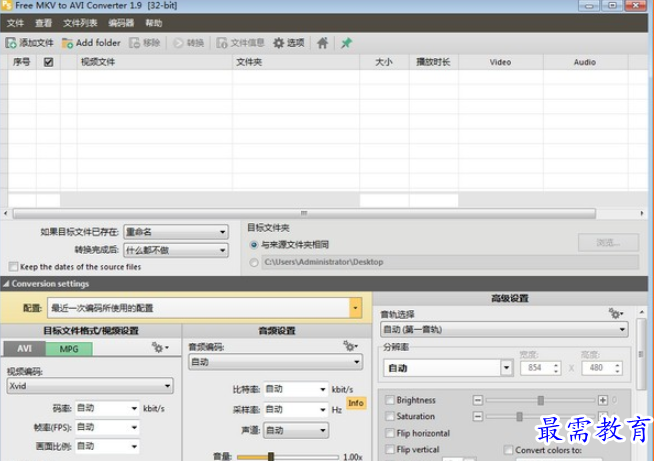Click the Brightness slider handle
The height and width of the screenshot is (461, 659).
[x=541, y=400]
